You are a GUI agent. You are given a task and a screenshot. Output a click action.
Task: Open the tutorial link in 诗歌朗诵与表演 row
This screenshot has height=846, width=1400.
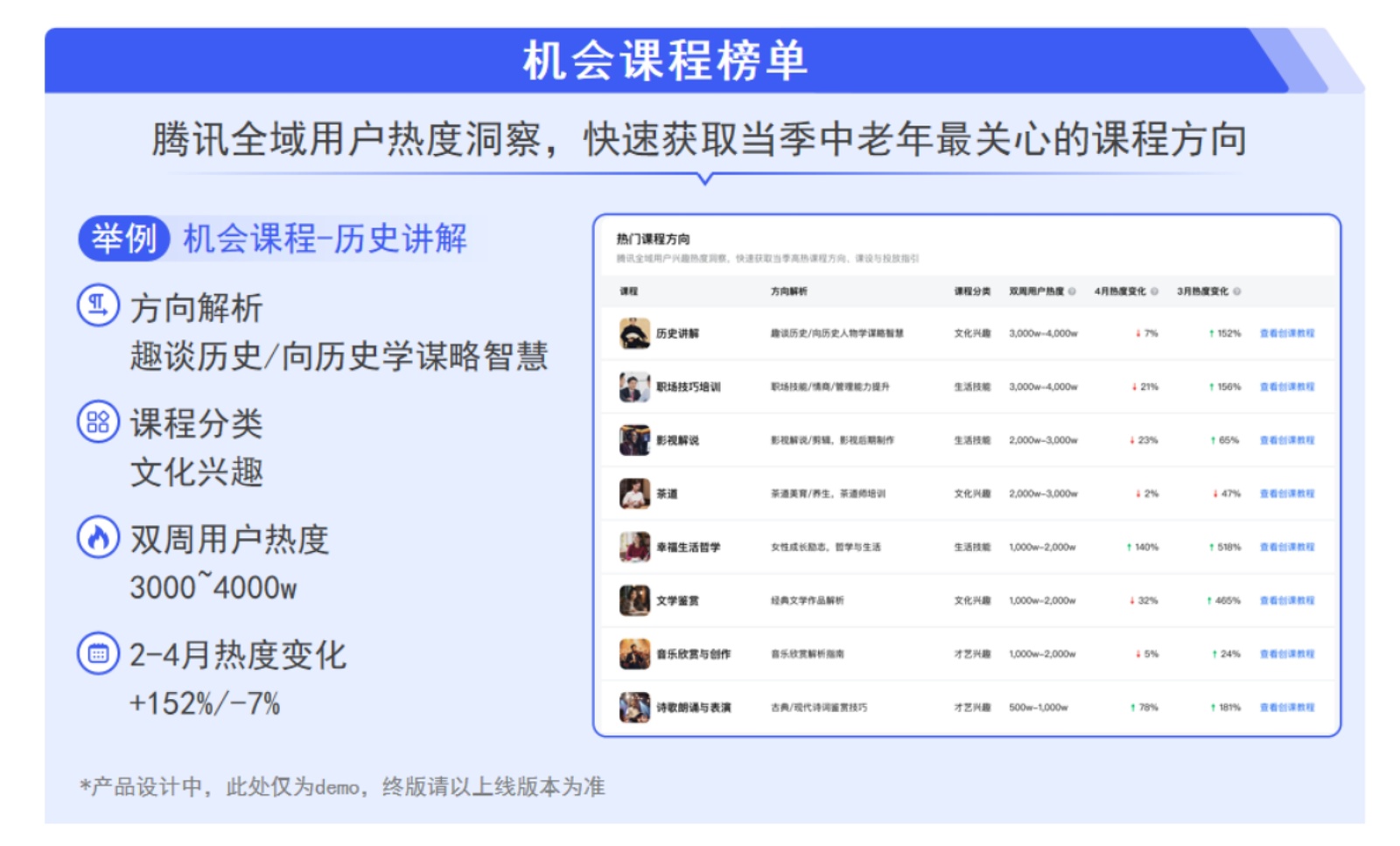click(1287, 707)
